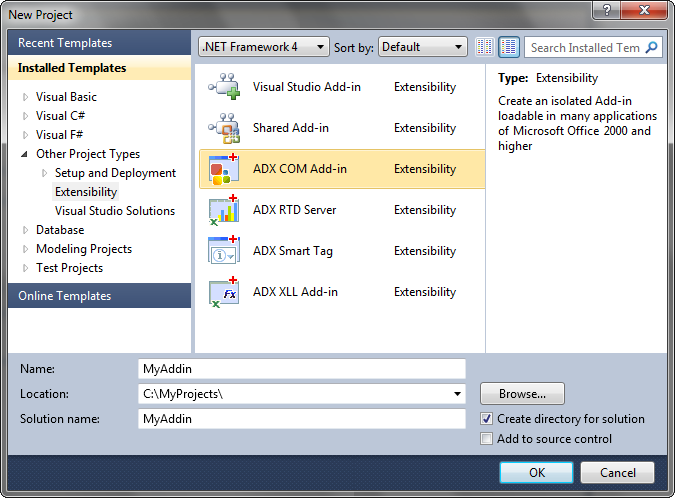This screenshot has width=675, height=498.
Task: Choose the ADX COM Add-in icon
Action: tap(224, 169)
